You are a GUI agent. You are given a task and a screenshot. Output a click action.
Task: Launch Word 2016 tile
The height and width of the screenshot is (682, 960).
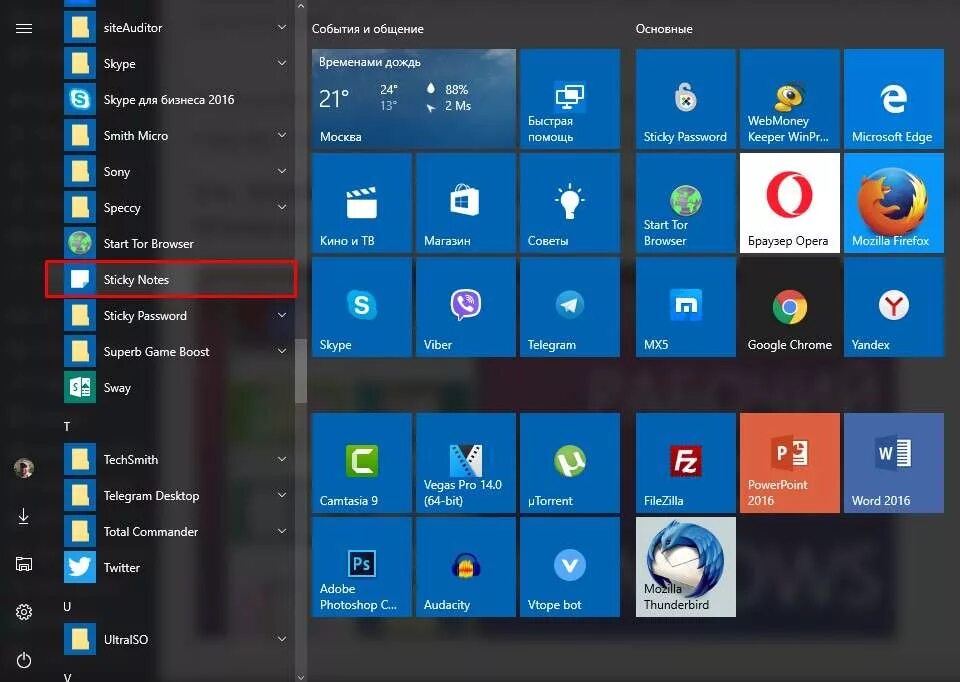(x=894, y=463)
